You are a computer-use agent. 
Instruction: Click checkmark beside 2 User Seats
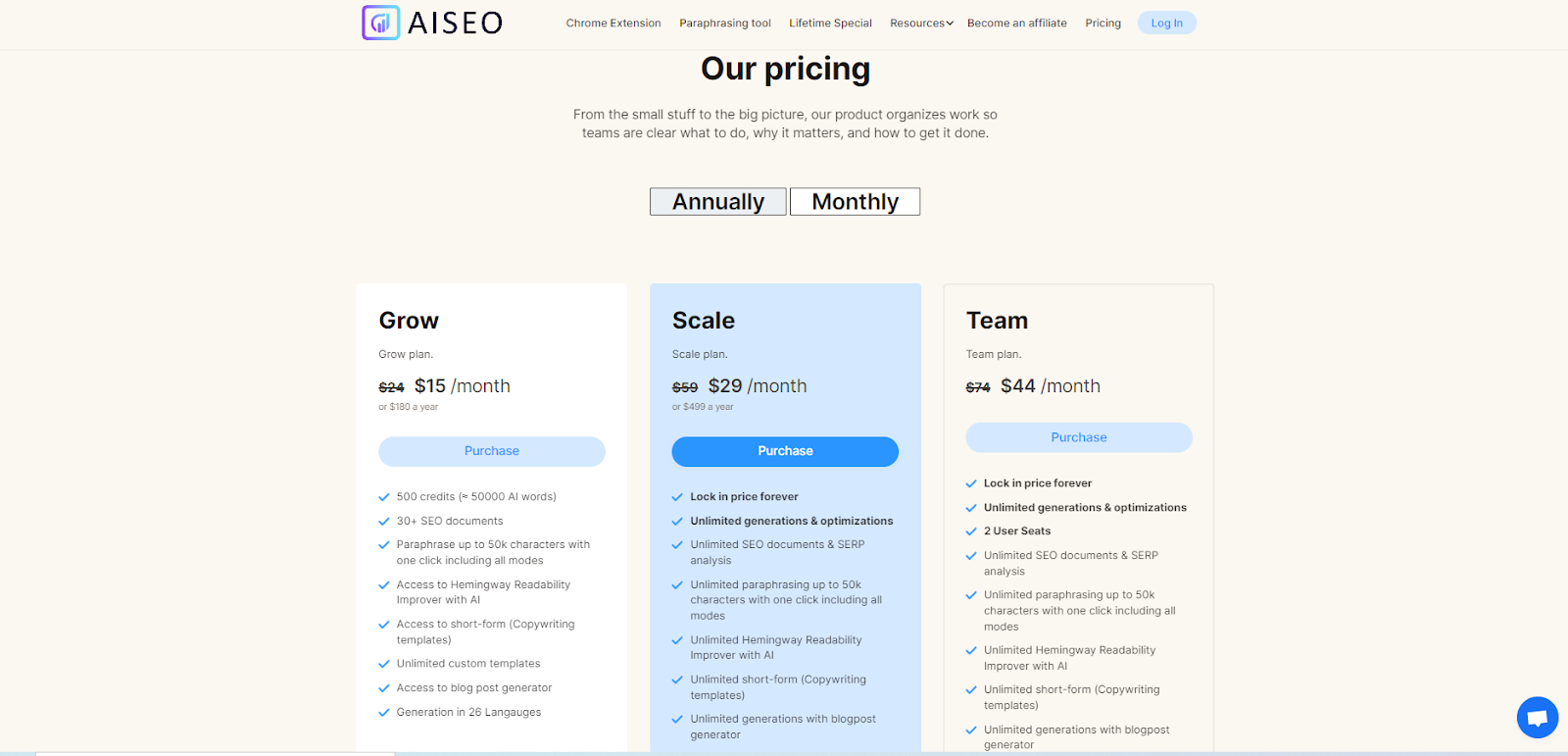971,531
